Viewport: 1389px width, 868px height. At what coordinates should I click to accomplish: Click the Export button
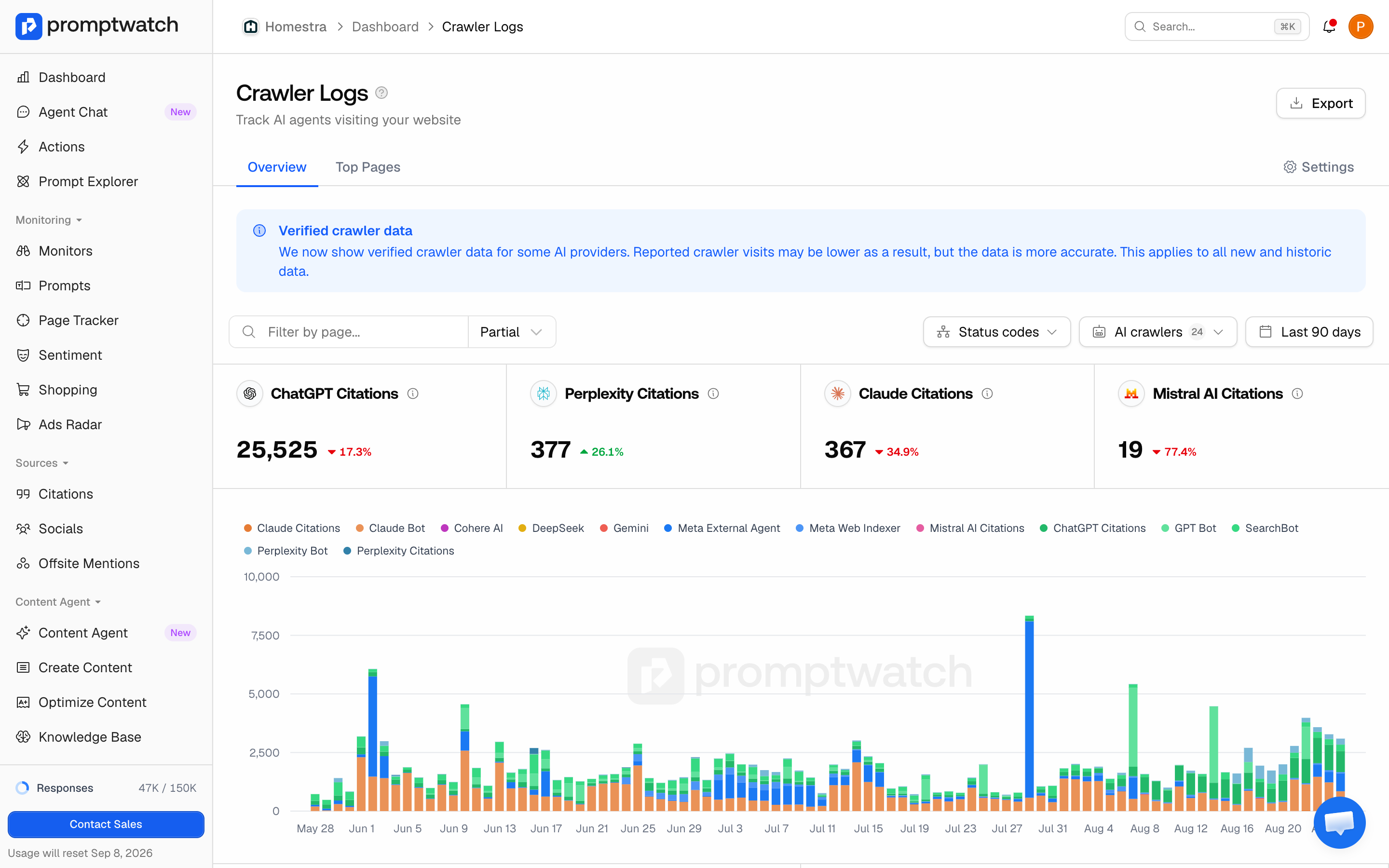click(1321, 103)
